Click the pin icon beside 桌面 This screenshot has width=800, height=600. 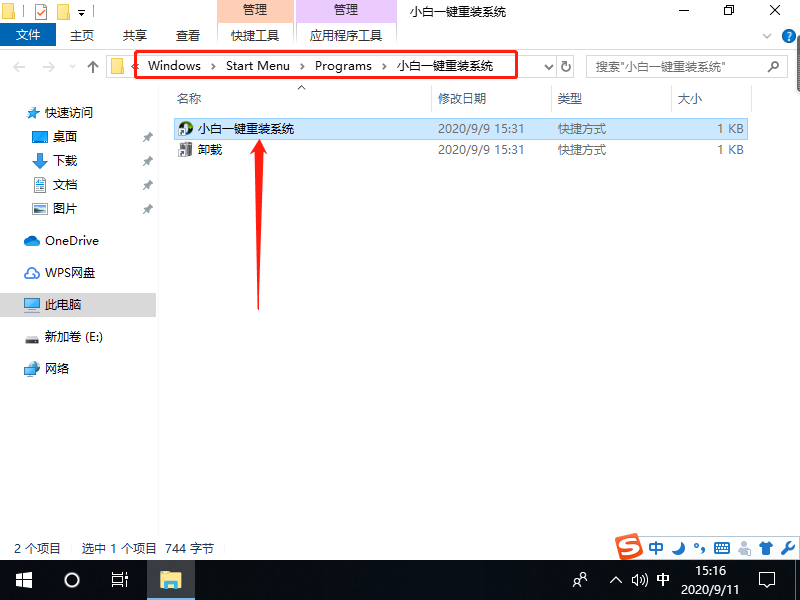pyautogui.click(x=147, y=137)
